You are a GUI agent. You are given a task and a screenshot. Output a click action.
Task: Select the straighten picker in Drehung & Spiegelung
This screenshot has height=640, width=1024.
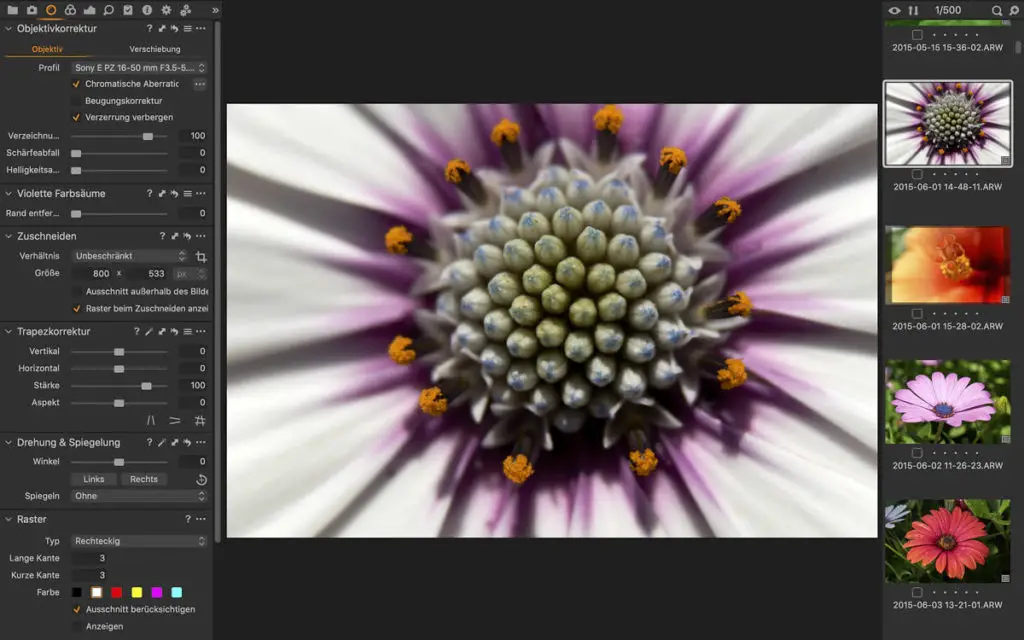tap(162, 443)
